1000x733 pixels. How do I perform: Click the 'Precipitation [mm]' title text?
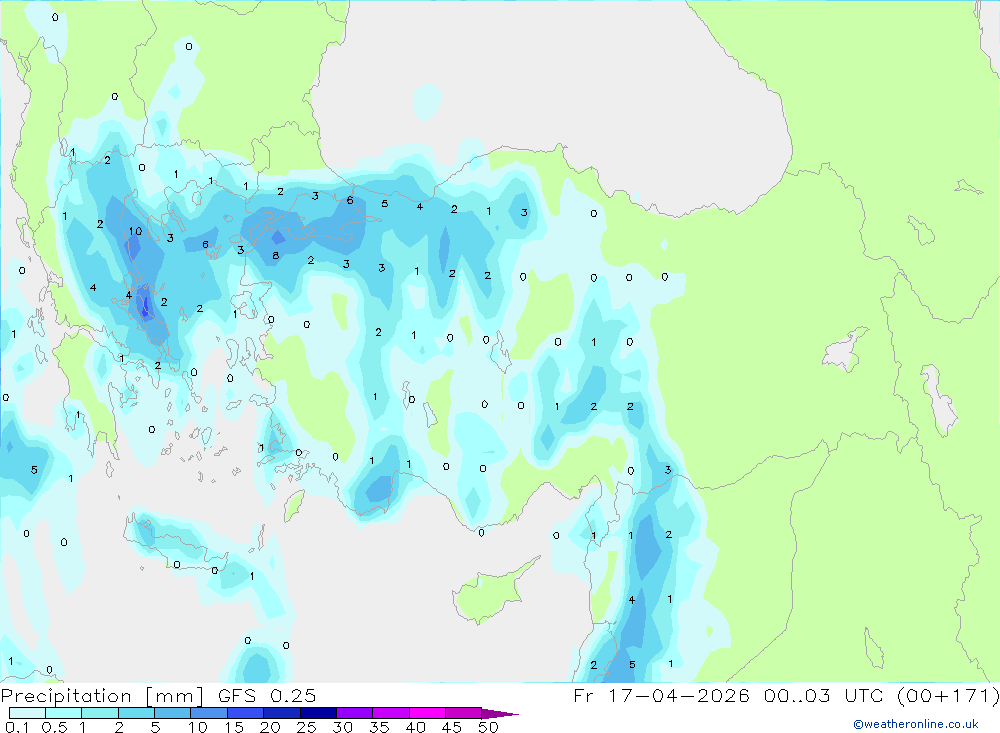pyautogui.click(x=103, y=696)
